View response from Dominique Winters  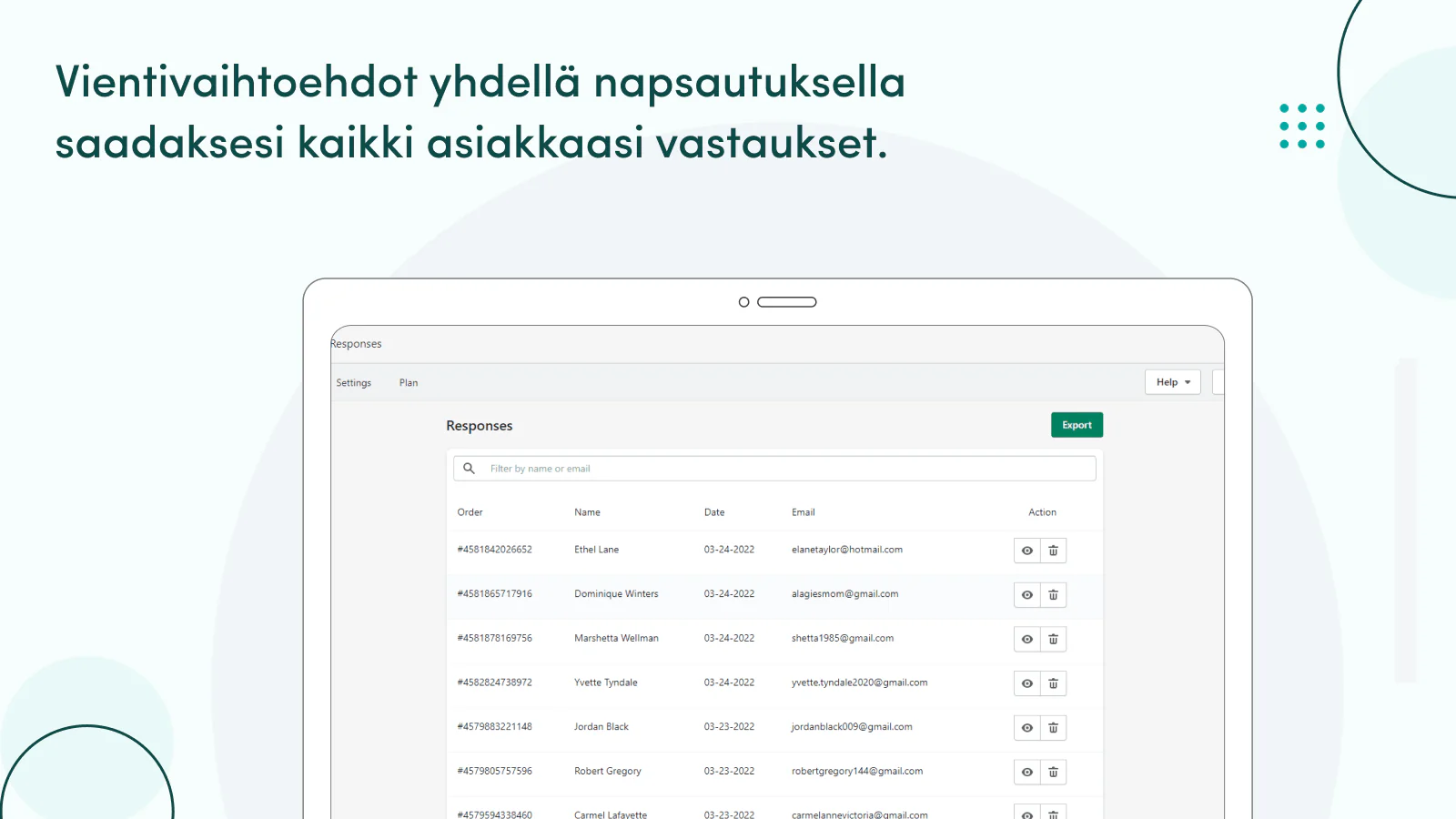[x=1027, y=595]
